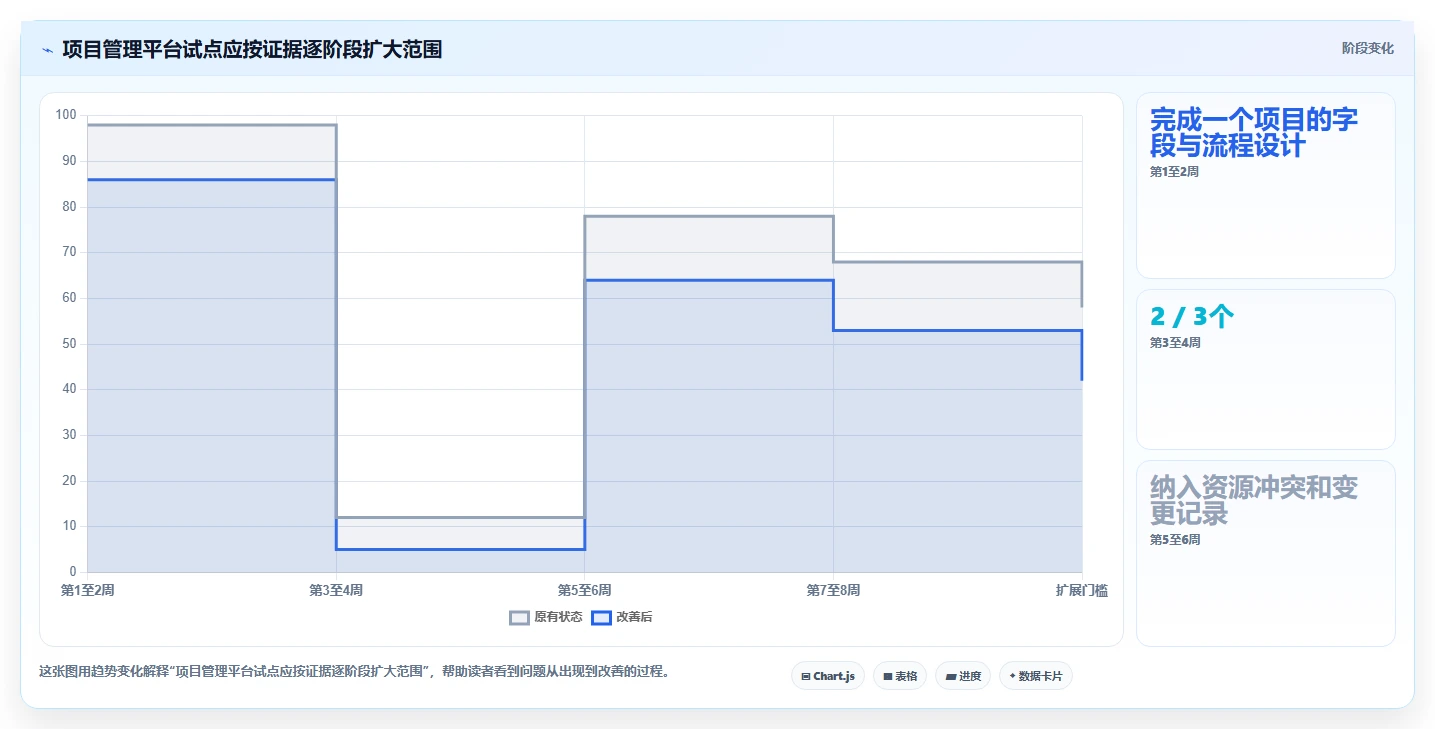Toggle the 原有状态 legend item
The height and width of the screenshot is (729, 1435).
(x=546, y=617)
